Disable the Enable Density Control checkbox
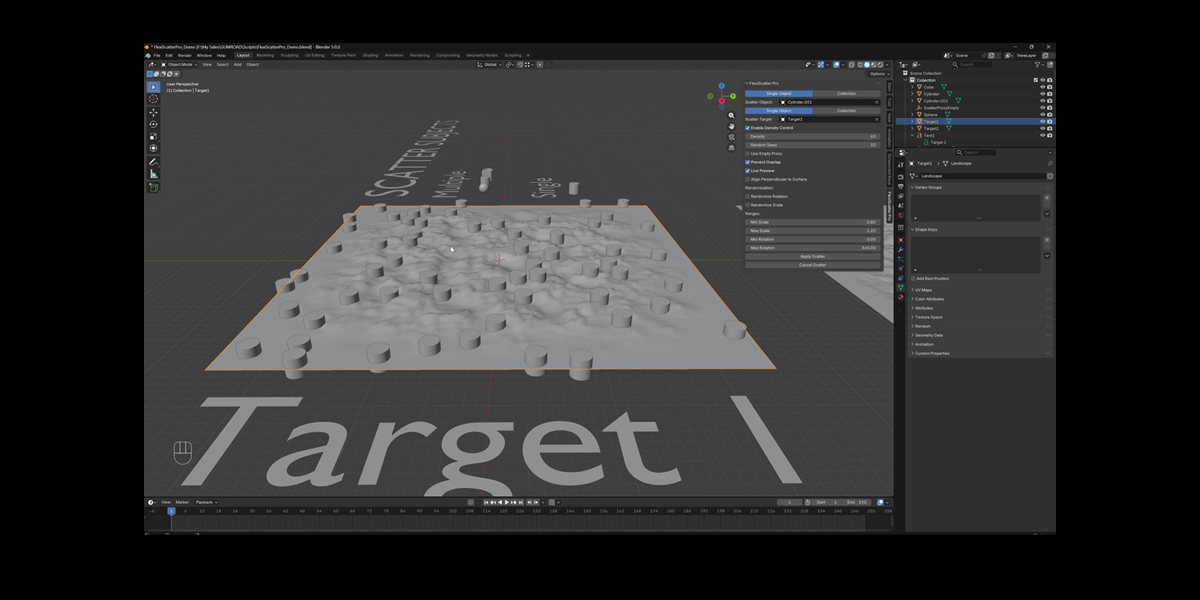 tap(747, 128)
